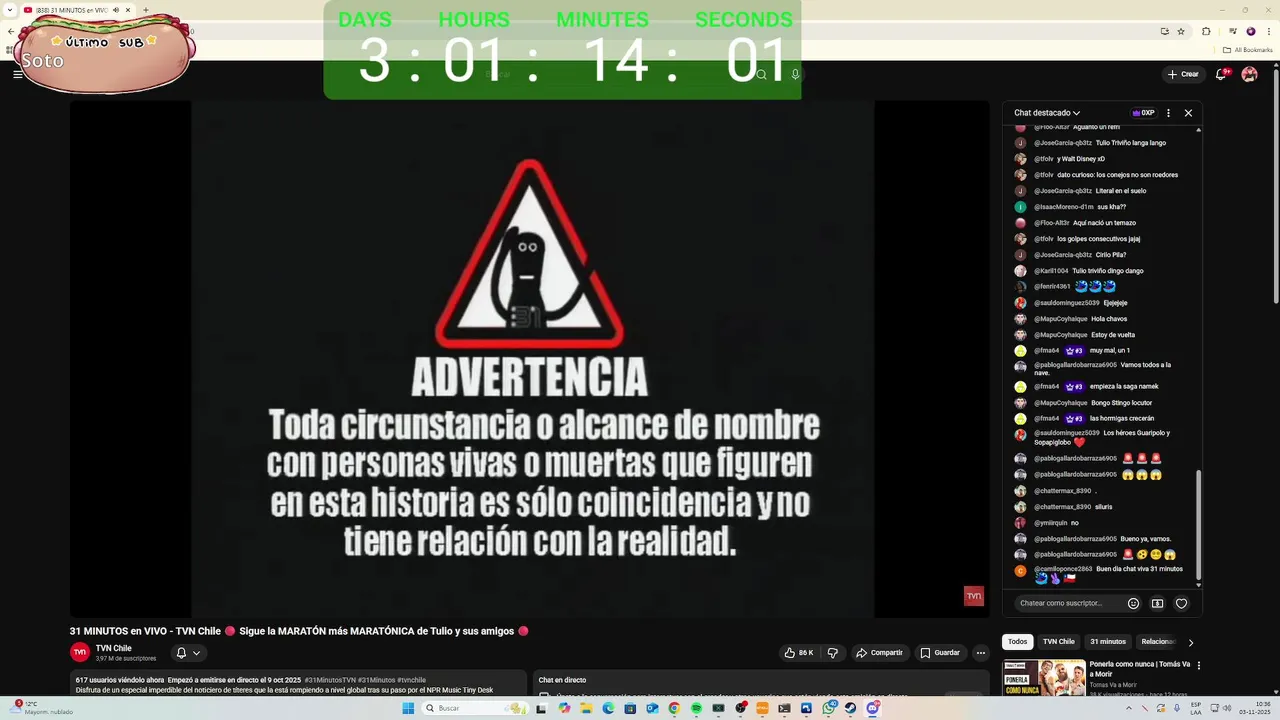Click the video player warning screen

click(530, 358)
